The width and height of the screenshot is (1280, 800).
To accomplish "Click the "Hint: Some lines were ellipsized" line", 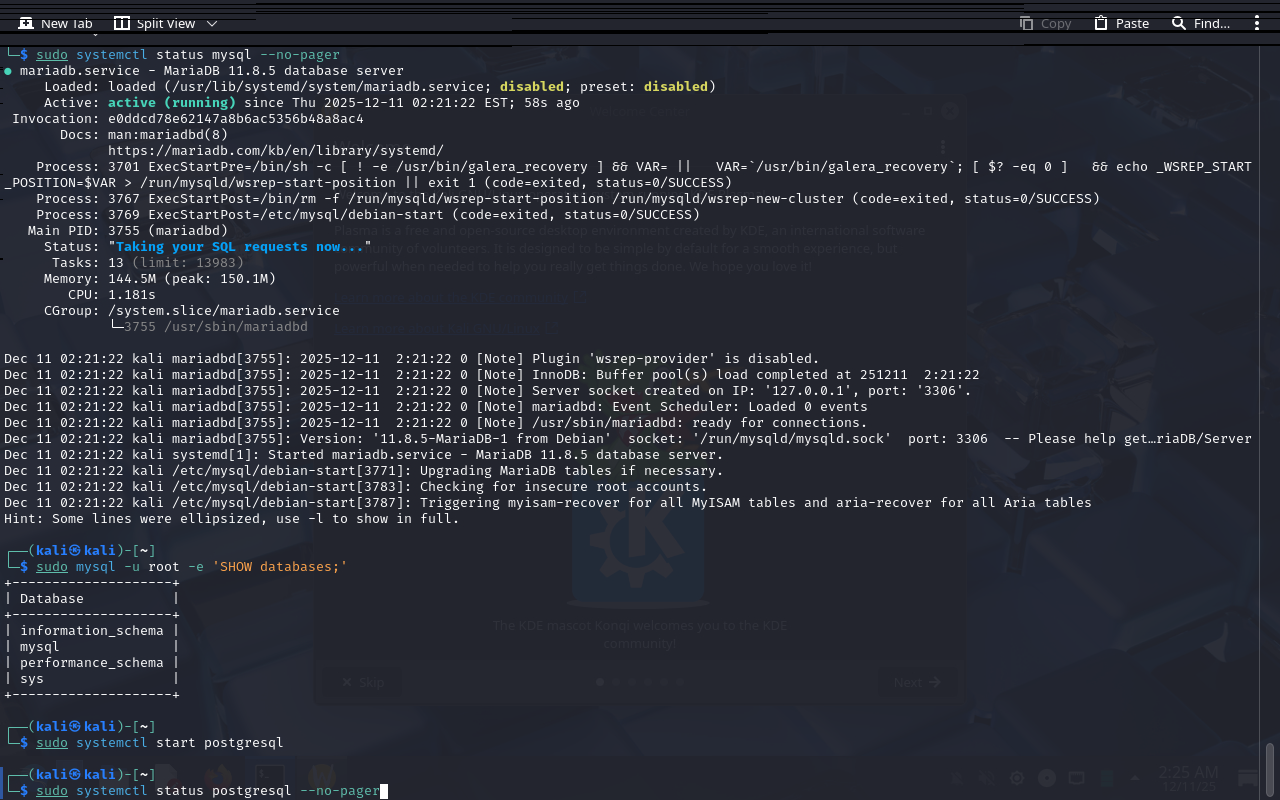I will coord(231,518).
